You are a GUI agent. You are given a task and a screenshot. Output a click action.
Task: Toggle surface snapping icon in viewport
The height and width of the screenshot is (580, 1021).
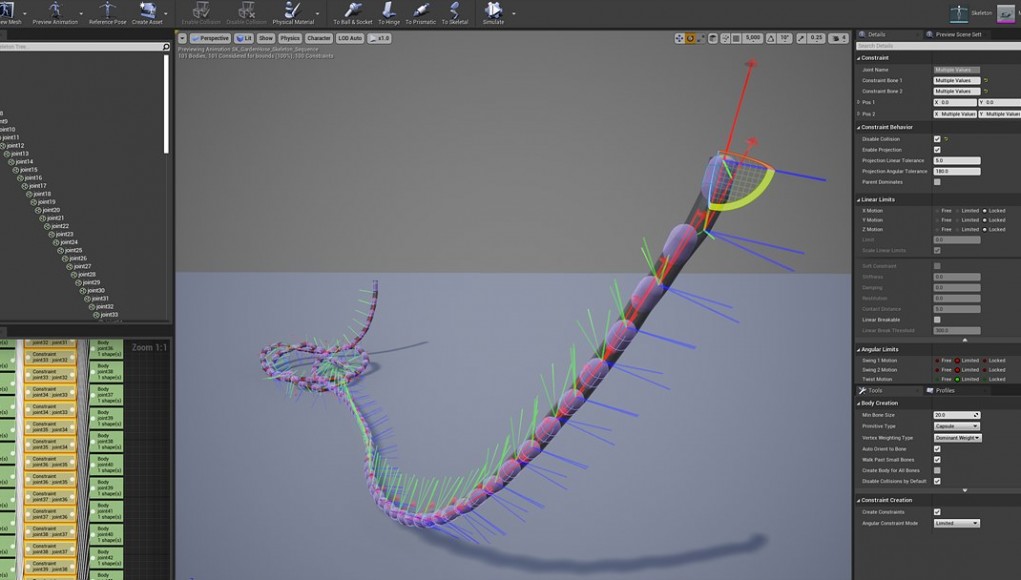click(725, 38)
